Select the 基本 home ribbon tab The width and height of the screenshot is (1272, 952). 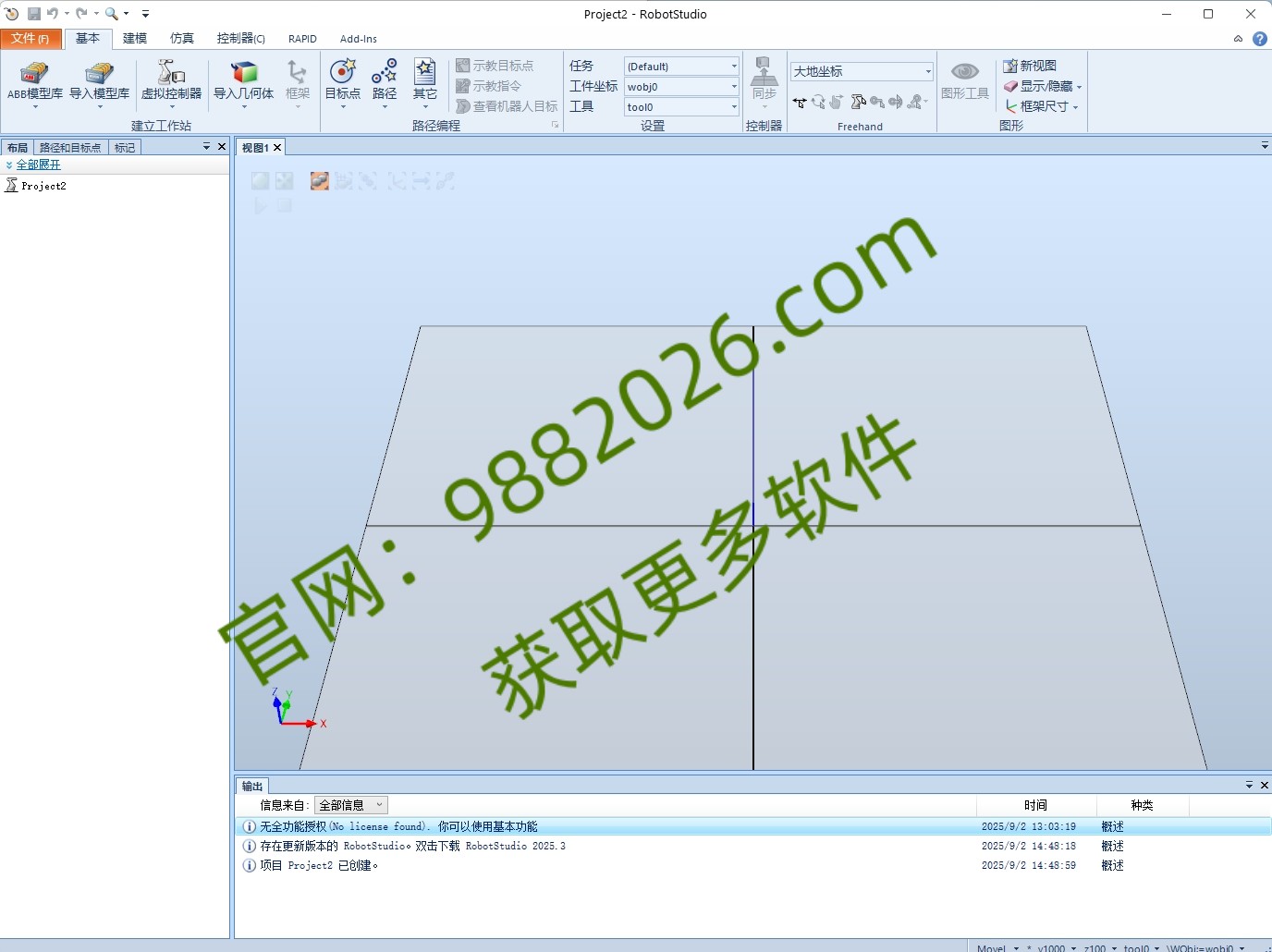tap(88, 39)
